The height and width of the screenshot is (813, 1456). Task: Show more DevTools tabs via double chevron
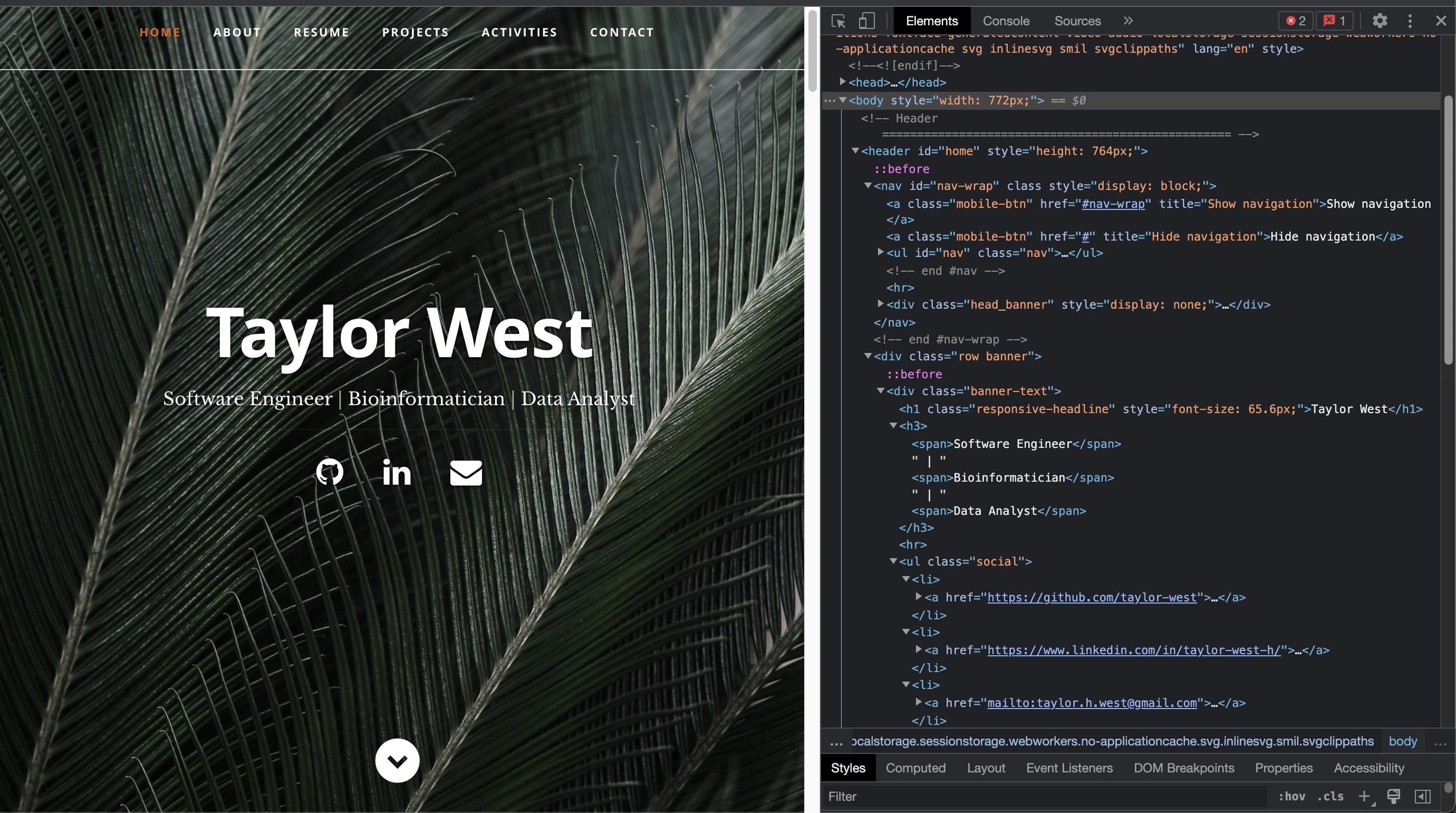tap(1127, 21)
